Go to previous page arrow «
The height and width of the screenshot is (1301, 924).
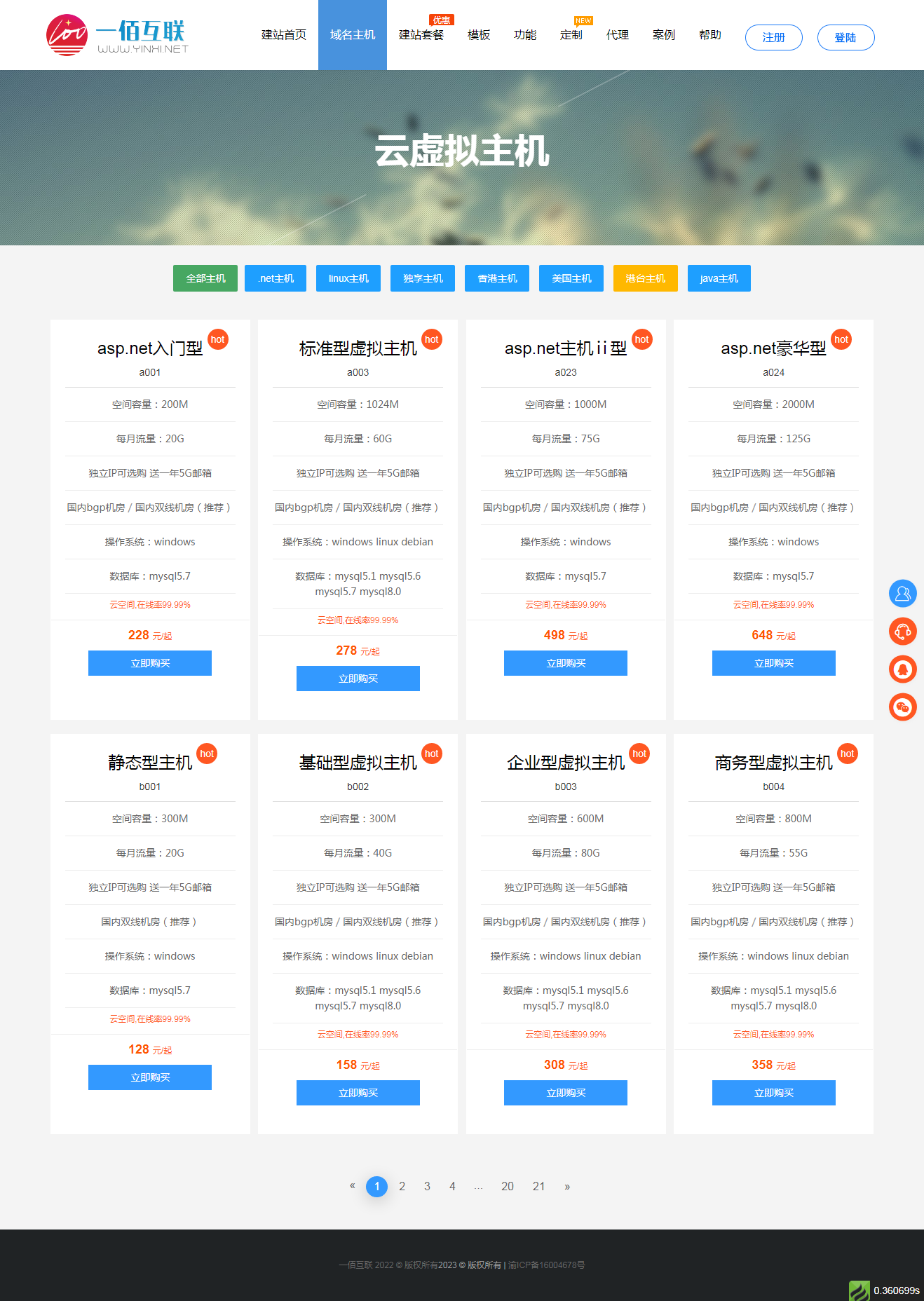353,1186
